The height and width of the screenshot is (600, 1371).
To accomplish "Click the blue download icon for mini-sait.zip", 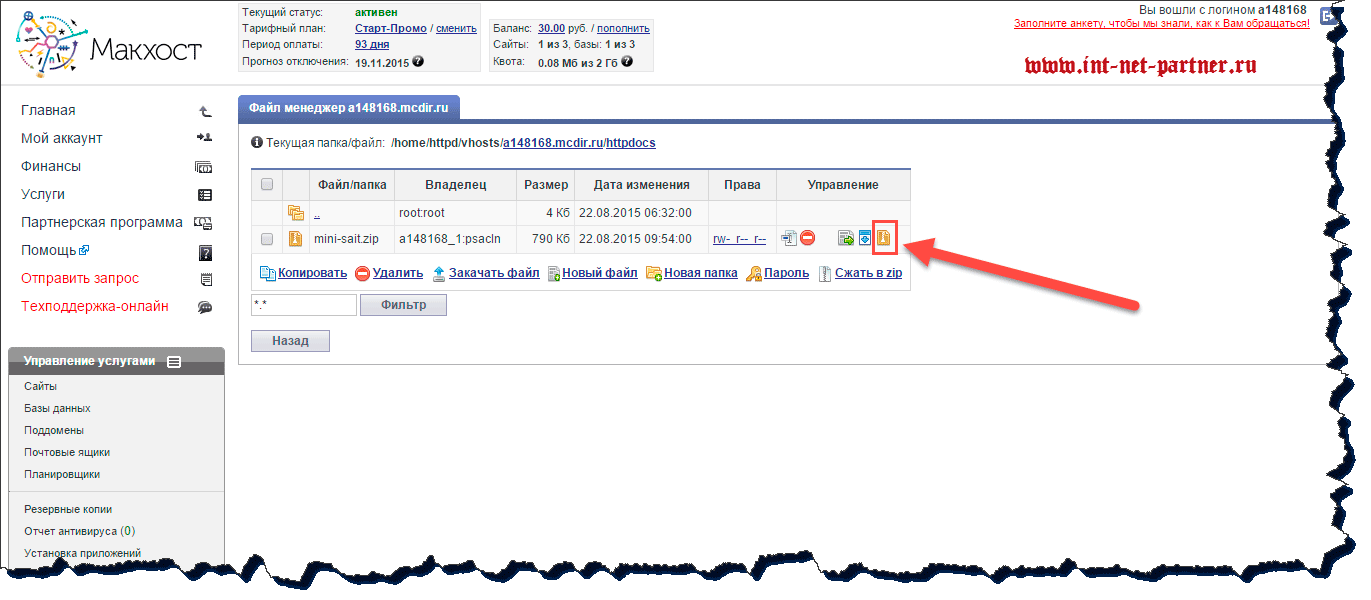I will [x=865, y=238].
